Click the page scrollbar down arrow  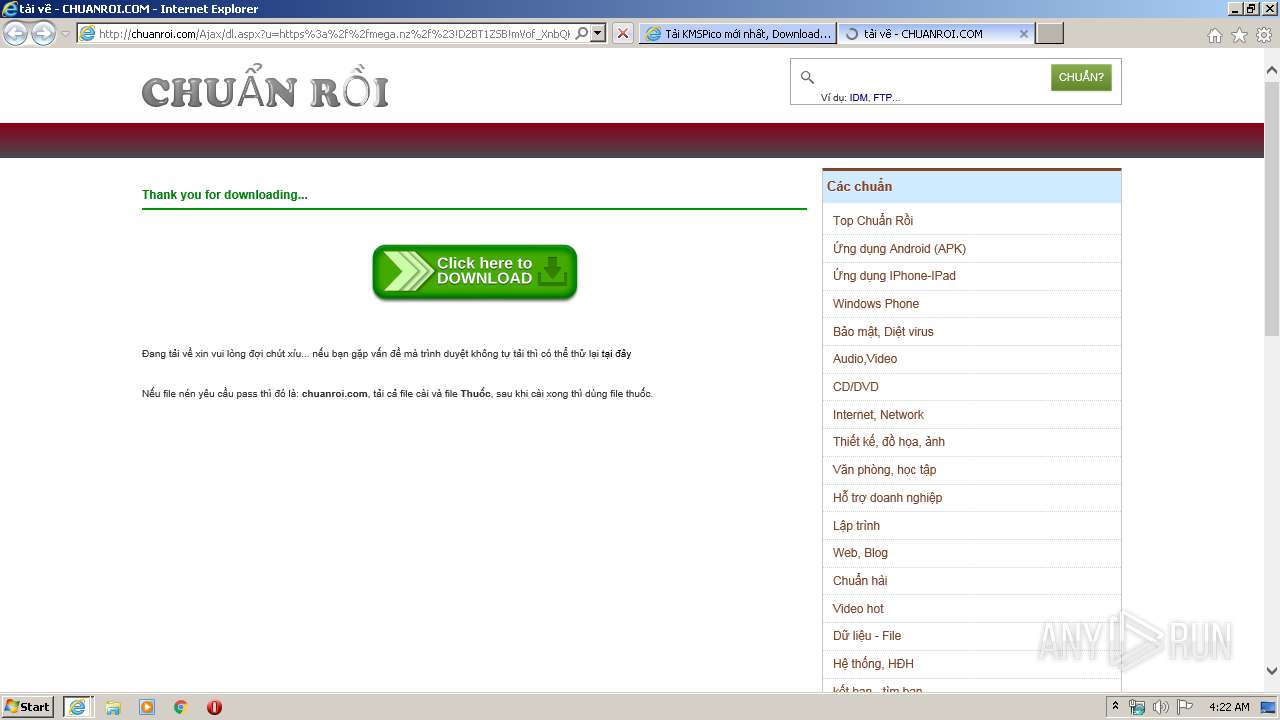pos(1272,672)
